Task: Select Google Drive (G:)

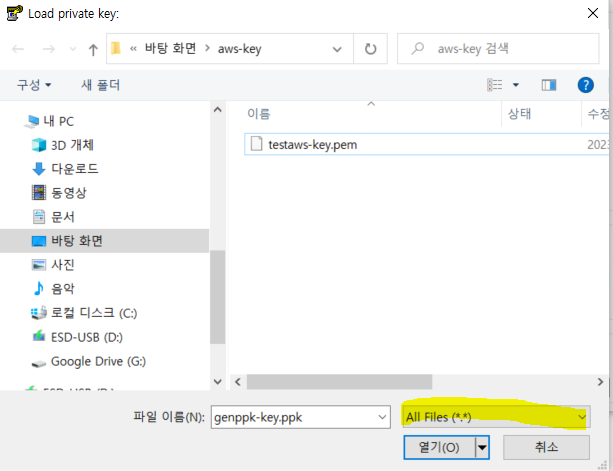Action: click(89, 362)
